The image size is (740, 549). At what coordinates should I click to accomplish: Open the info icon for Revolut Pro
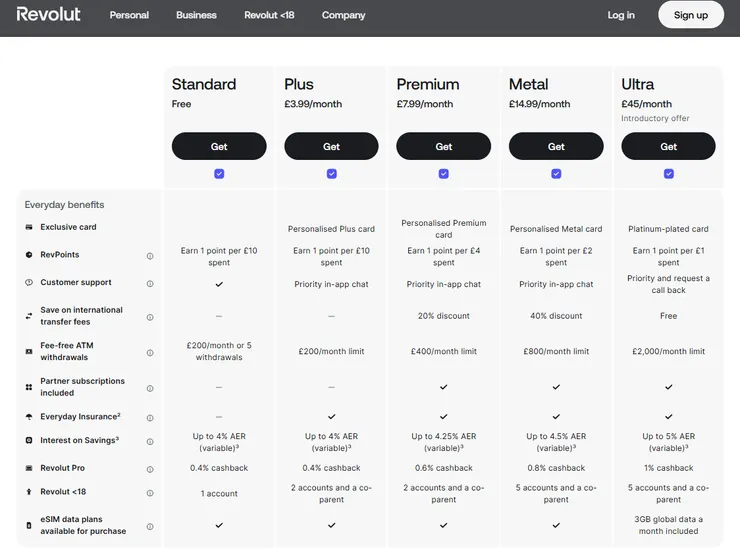150,469
